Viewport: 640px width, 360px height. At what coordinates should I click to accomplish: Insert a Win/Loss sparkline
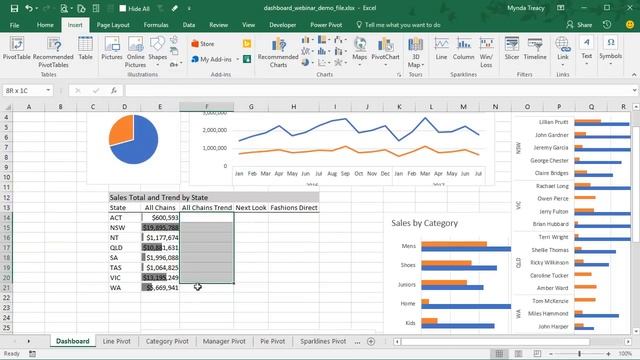[486, 52]
